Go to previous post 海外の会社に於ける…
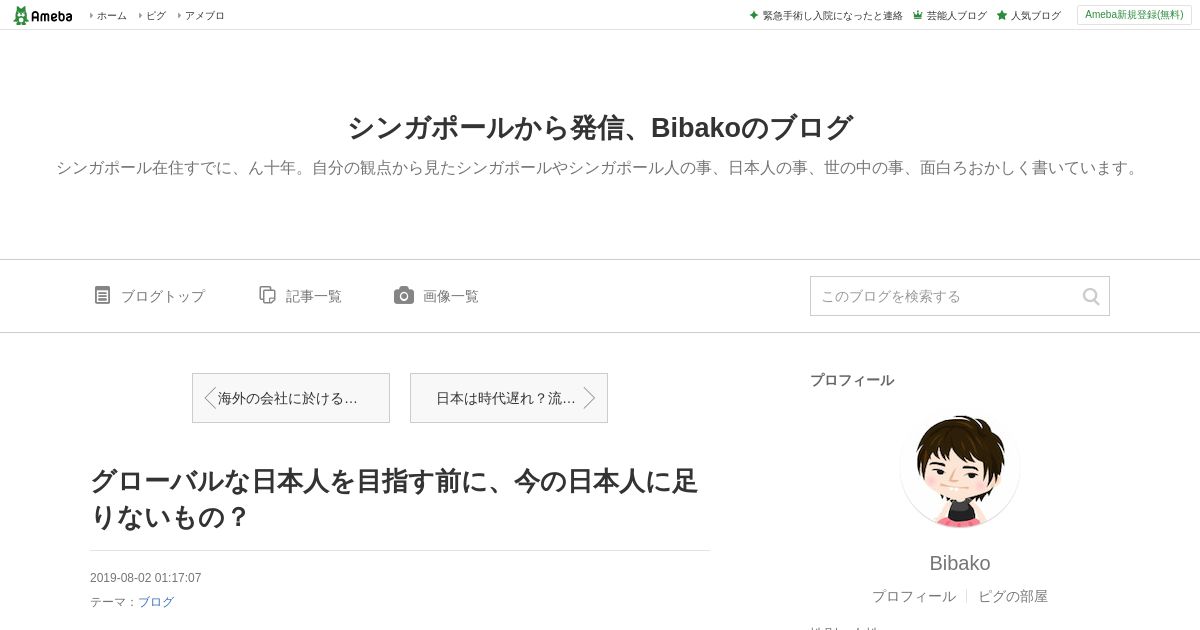The width and height of the screenshot is (1200, 630). pos(291,398)
